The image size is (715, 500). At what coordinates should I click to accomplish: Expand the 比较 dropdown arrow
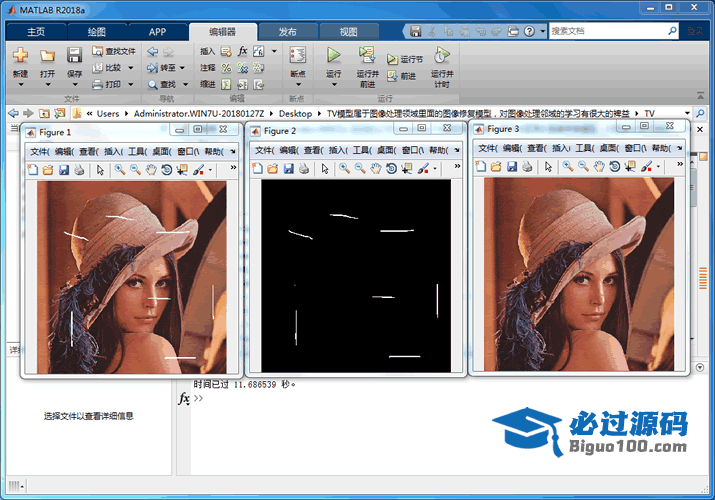click(130, 68)
